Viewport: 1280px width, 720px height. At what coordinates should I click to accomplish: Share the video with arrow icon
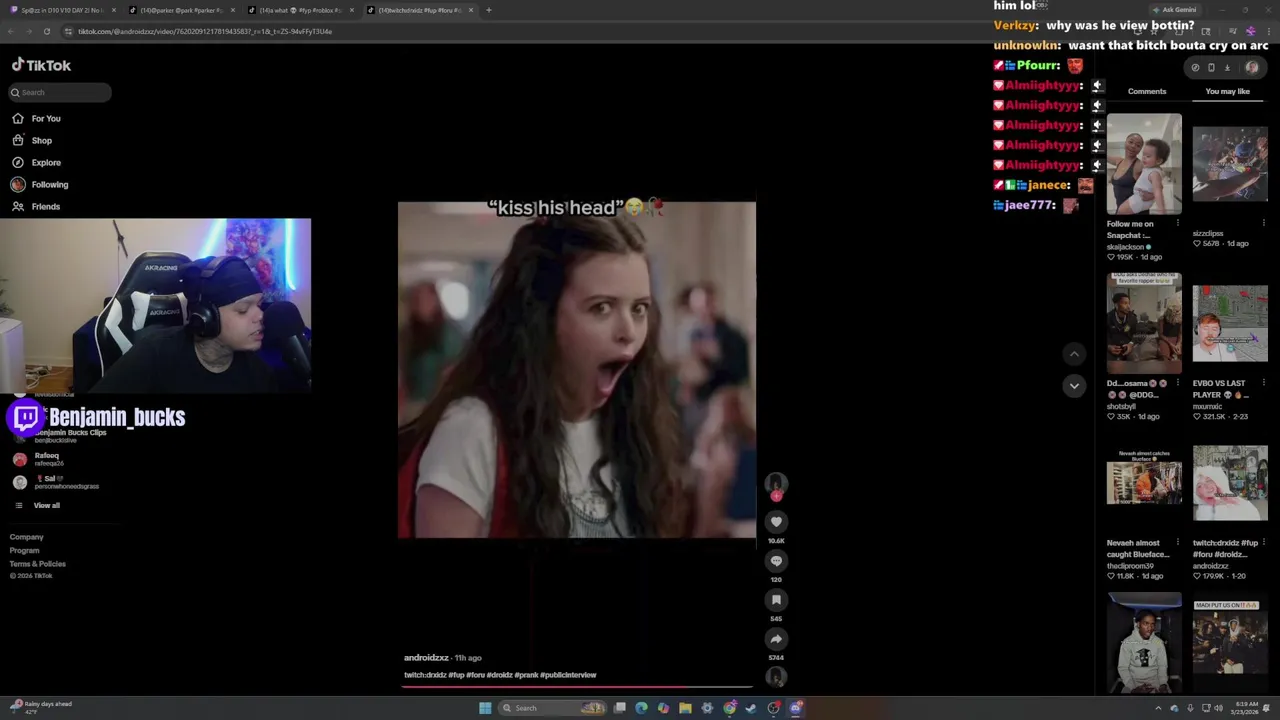(776, 638)
